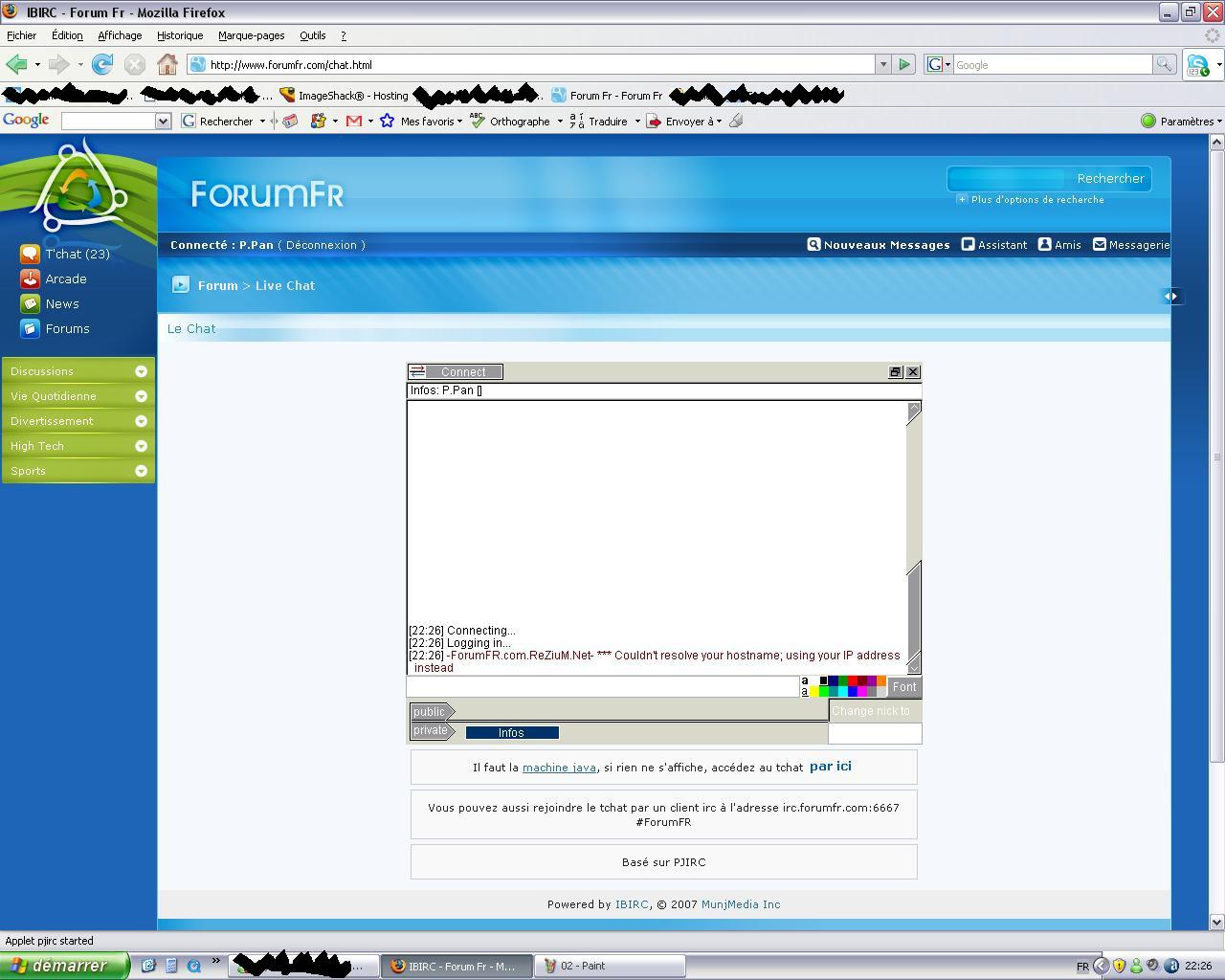
Task: Expand the Sports sidebar section
Action: [141, 471]
